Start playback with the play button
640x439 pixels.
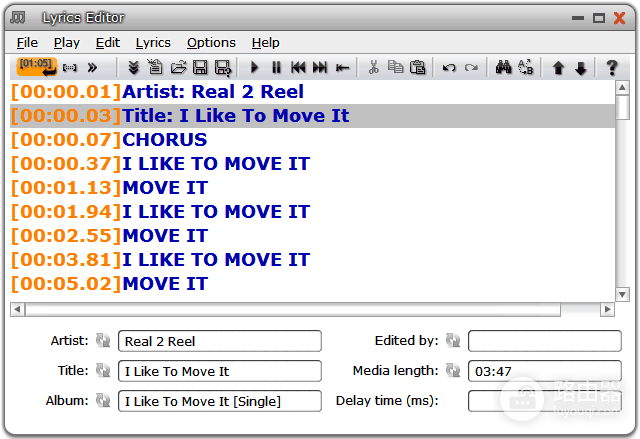pos(254,67)
